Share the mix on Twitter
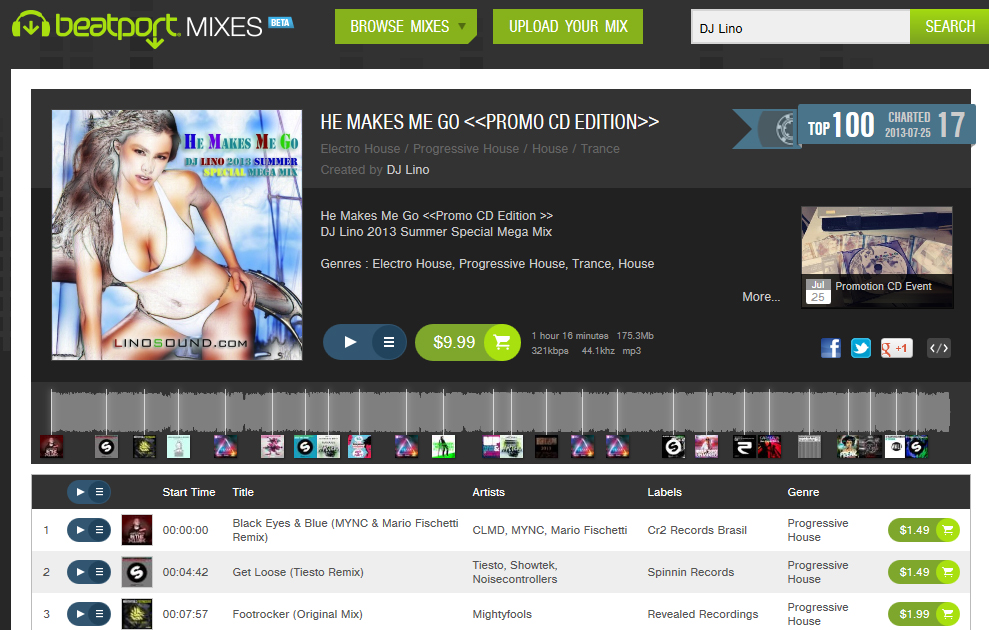Screen dimensions: 989x630 click(x=860, y=348)
